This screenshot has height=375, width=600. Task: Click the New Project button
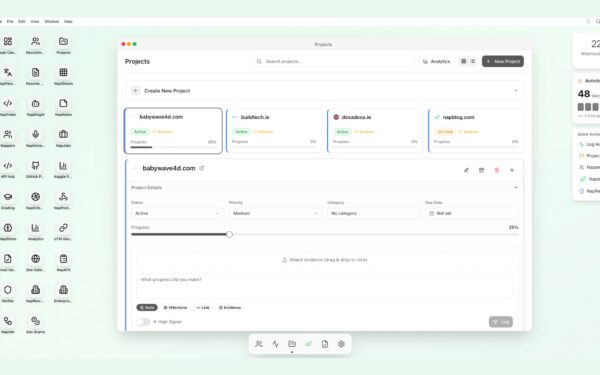(503, 61)
